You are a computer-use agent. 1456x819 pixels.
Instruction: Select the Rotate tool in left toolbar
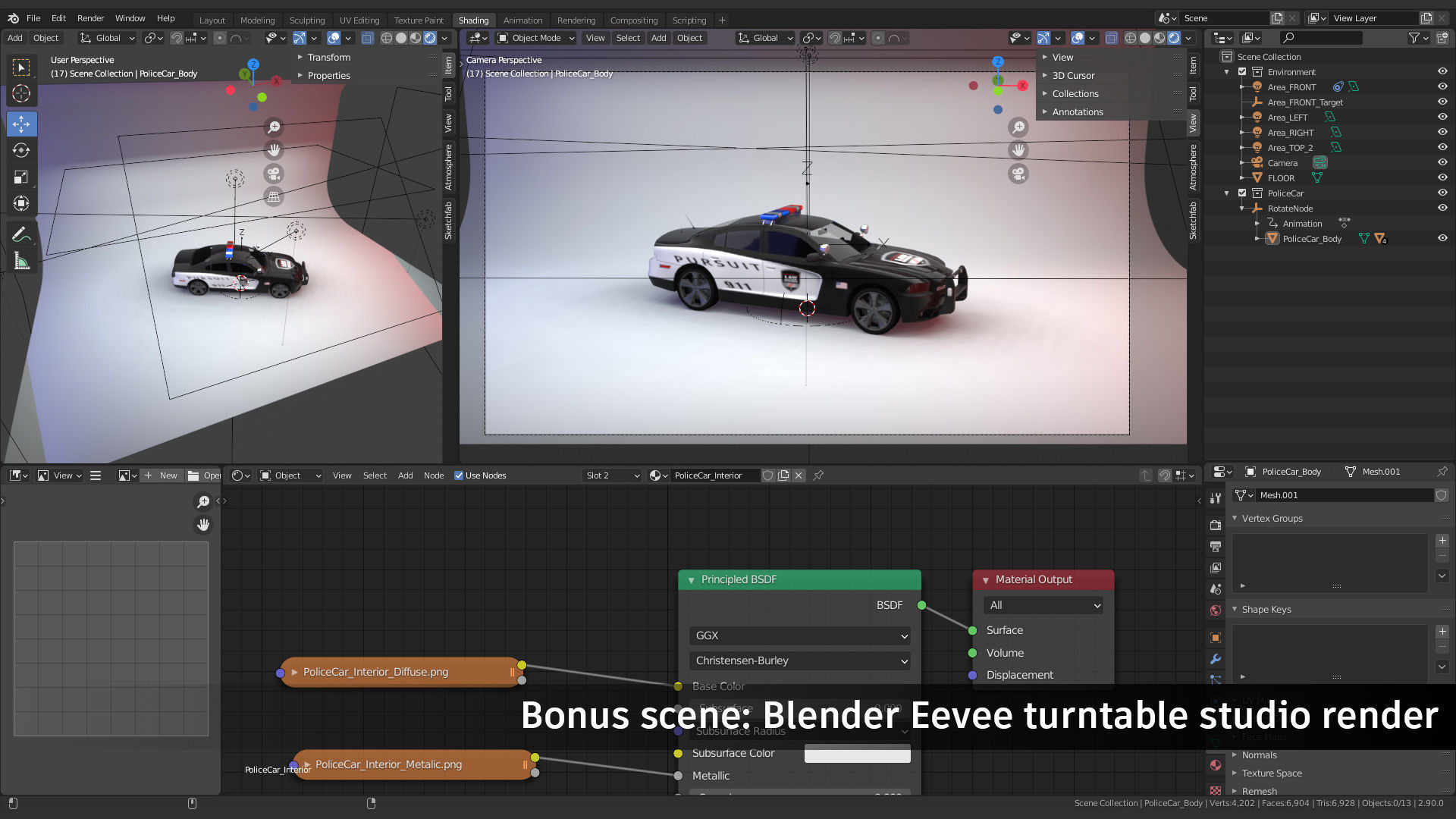pyautogui.click(x=21, y=150)
